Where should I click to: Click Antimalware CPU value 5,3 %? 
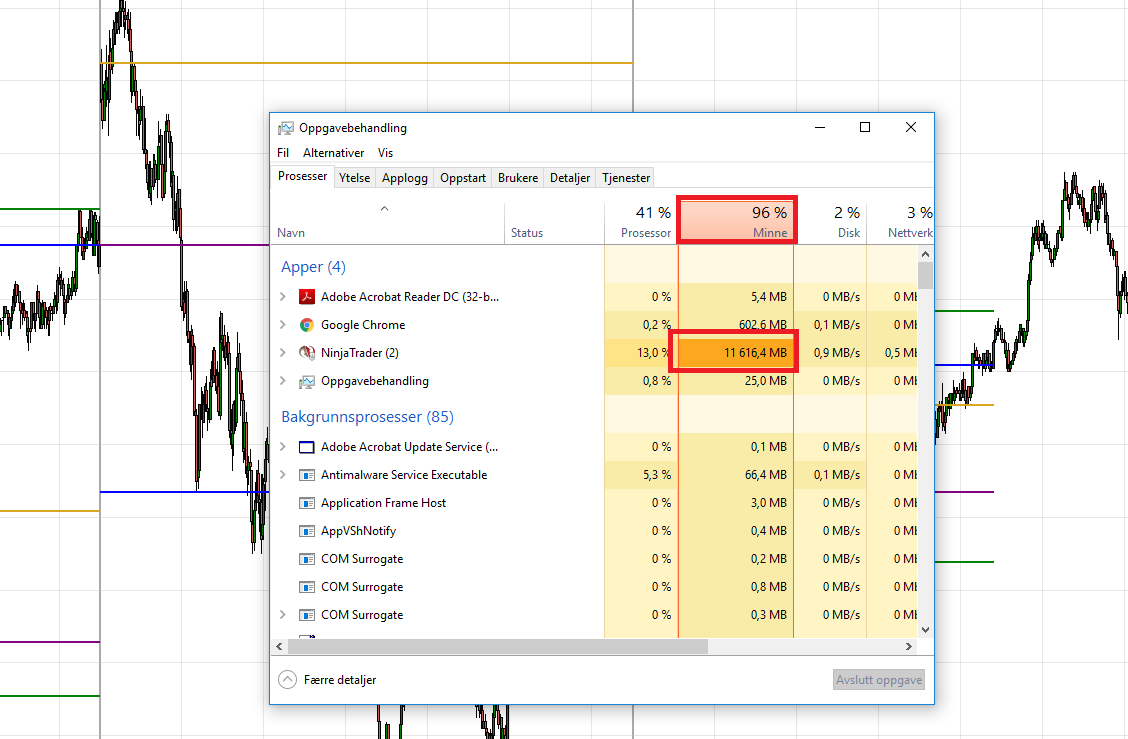click(x=657, y=475)
